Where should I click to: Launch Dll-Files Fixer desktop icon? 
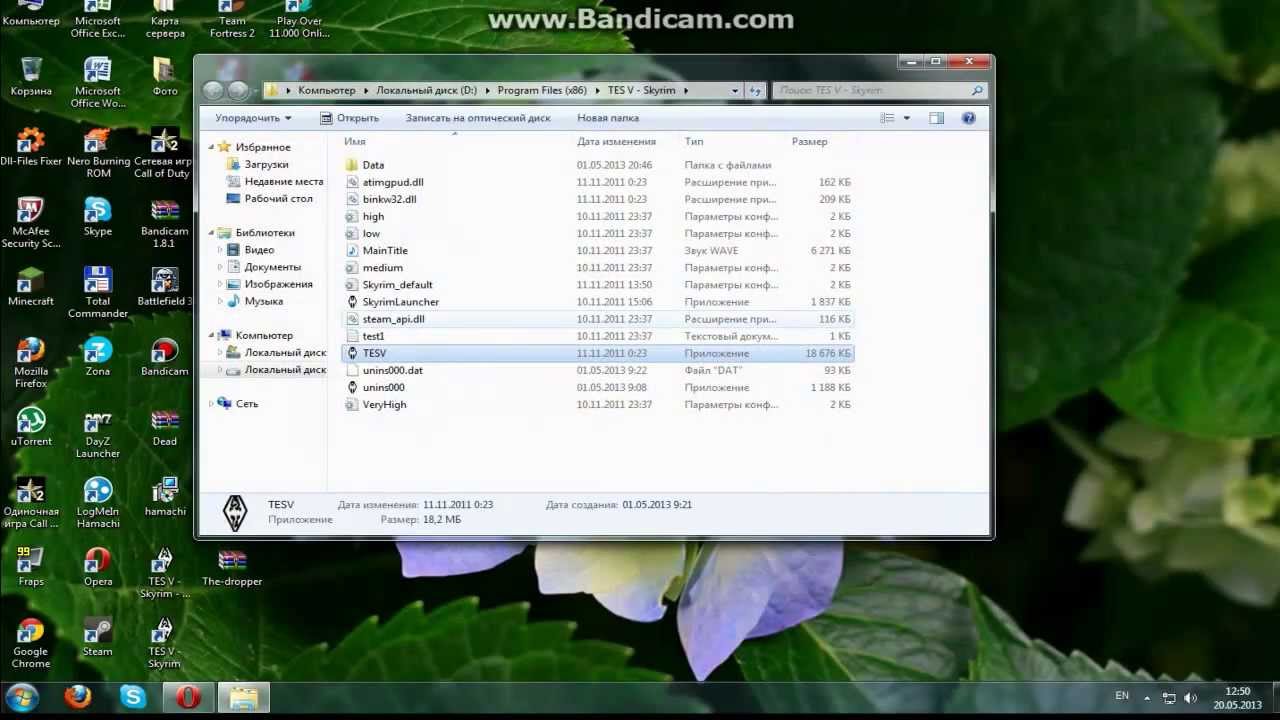(x=31, y=147)
